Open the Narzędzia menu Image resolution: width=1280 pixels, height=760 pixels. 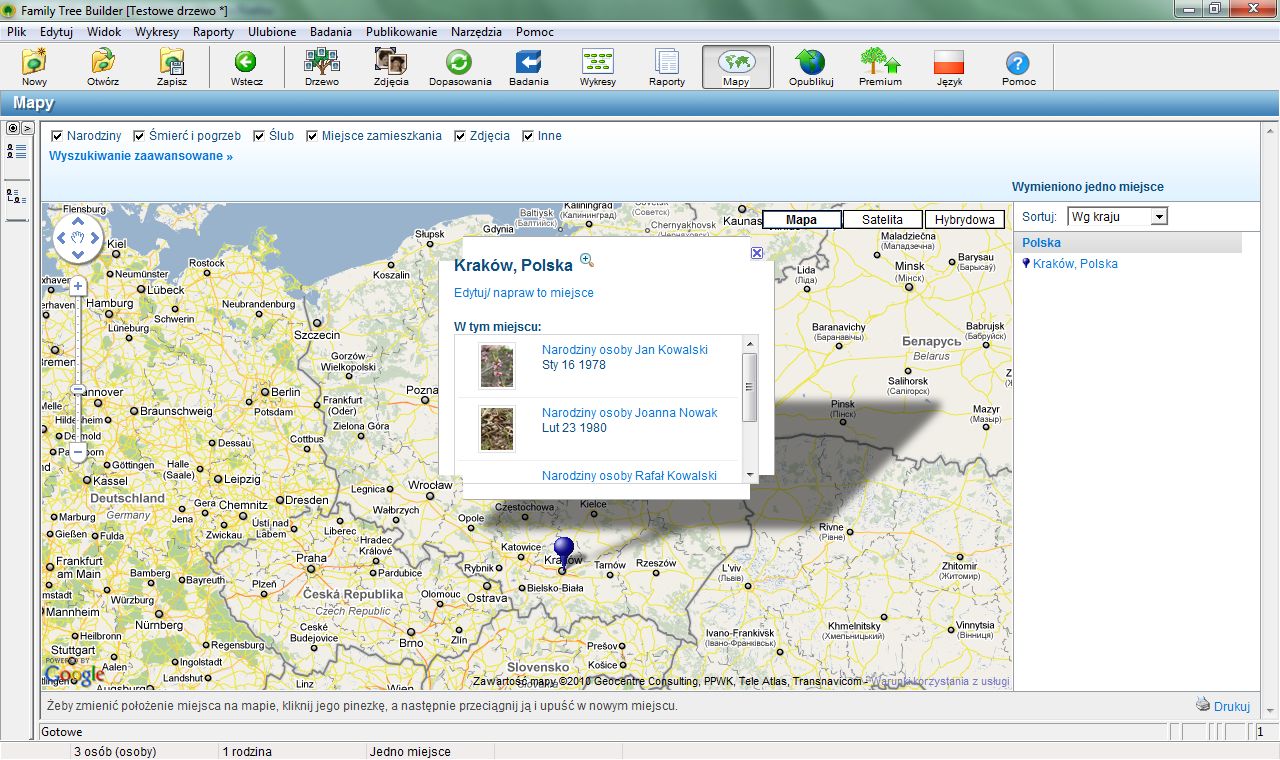[x=476, y=31]
